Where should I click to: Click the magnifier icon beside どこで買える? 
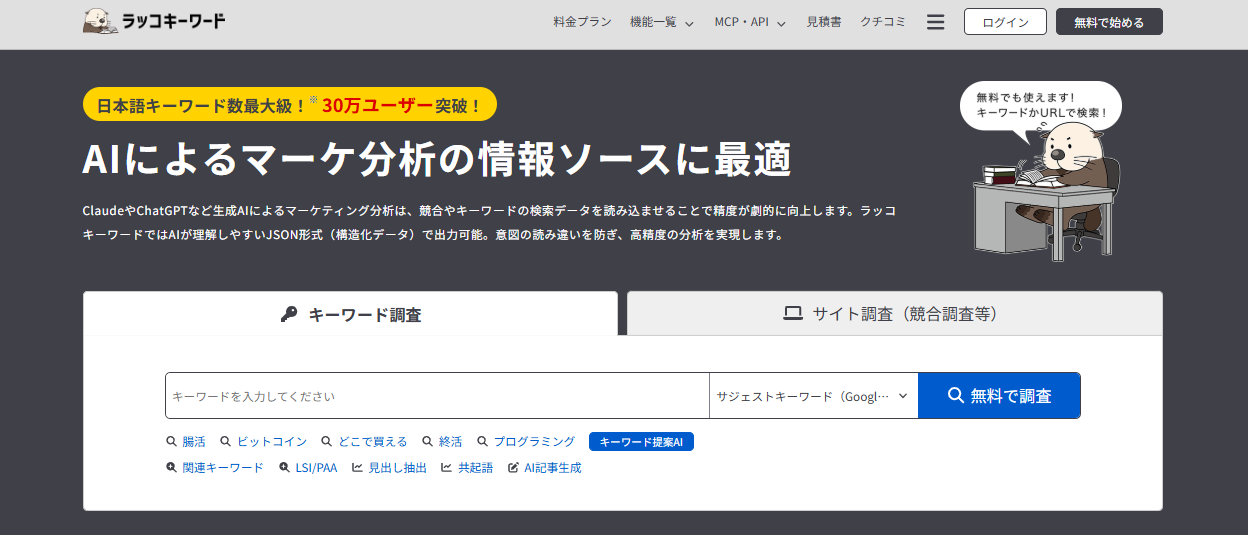click(327, 441)
